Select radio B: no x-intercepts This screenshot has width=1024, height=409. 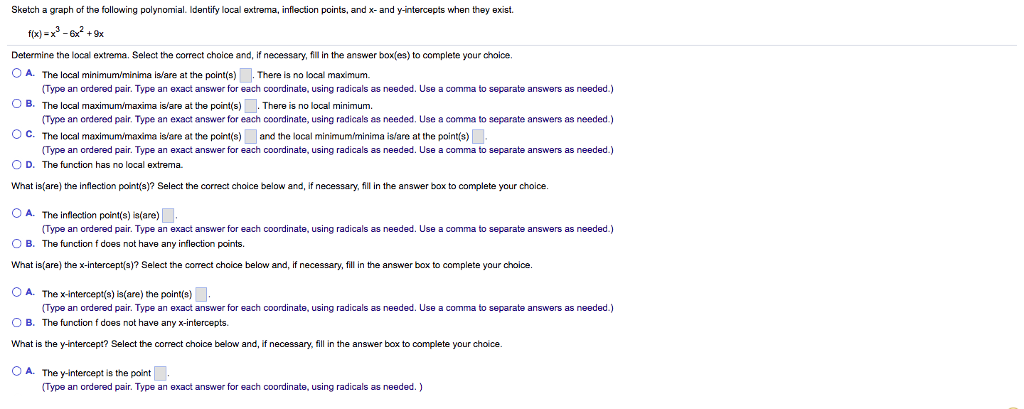[18, 322]
